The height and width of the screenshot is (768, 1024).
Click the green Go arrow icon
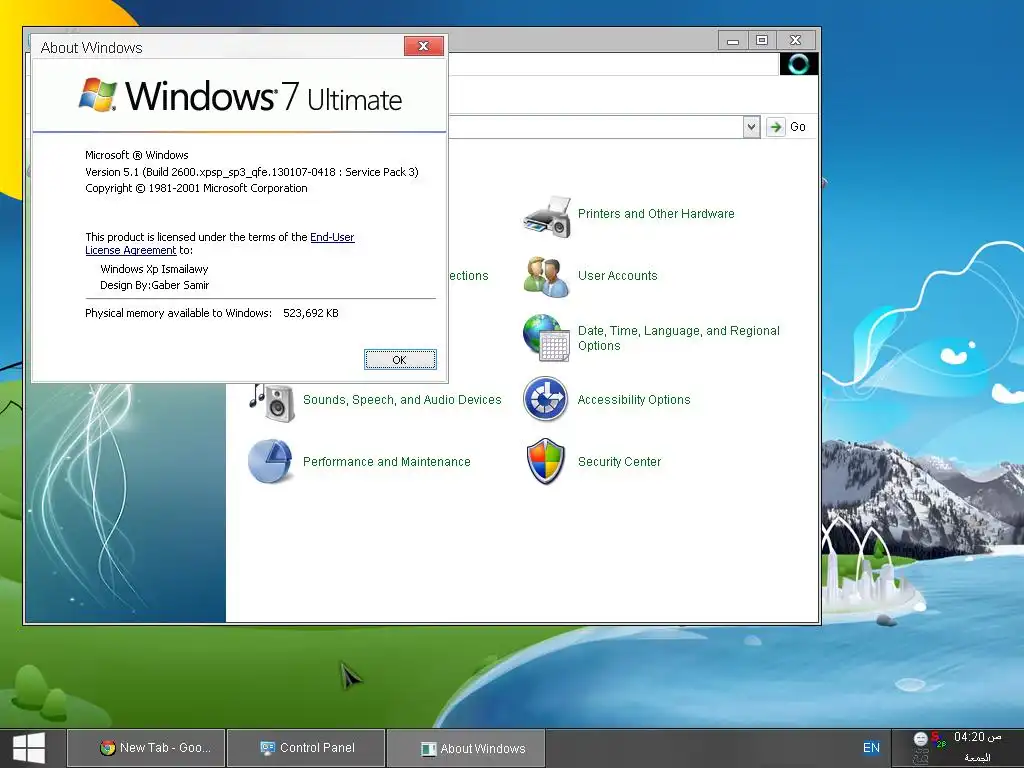coord(775,127)
